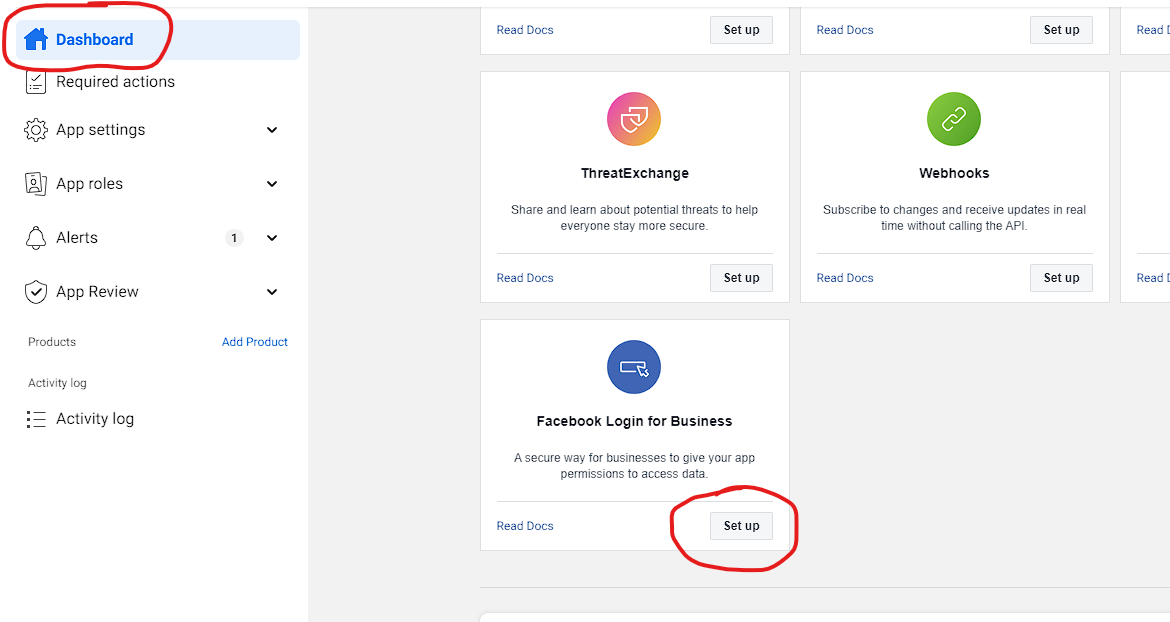Click the small Activity log section heading
The width and height of the screenshot is (1170, 622).
pyautogui.click(x=57, y=383)
